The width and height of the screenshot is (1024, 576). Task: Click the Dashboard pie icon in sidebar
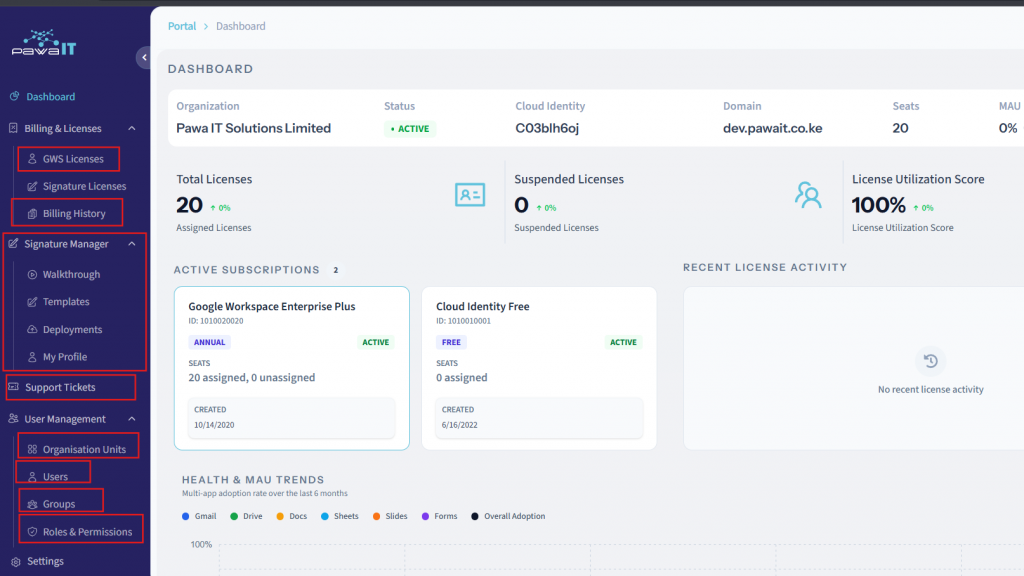click(x=14, y=97)
